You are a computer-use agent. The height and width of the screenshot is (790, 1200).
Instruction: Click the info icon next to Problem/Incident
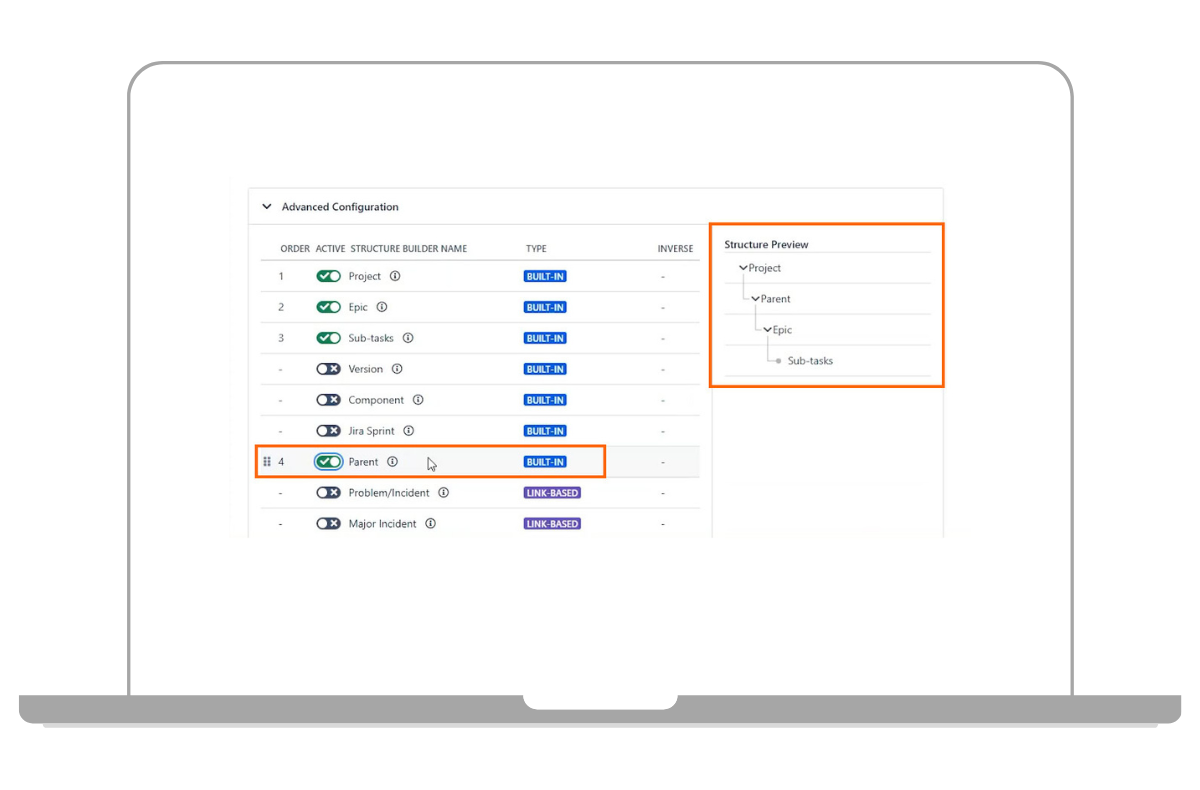click(443, 492)
